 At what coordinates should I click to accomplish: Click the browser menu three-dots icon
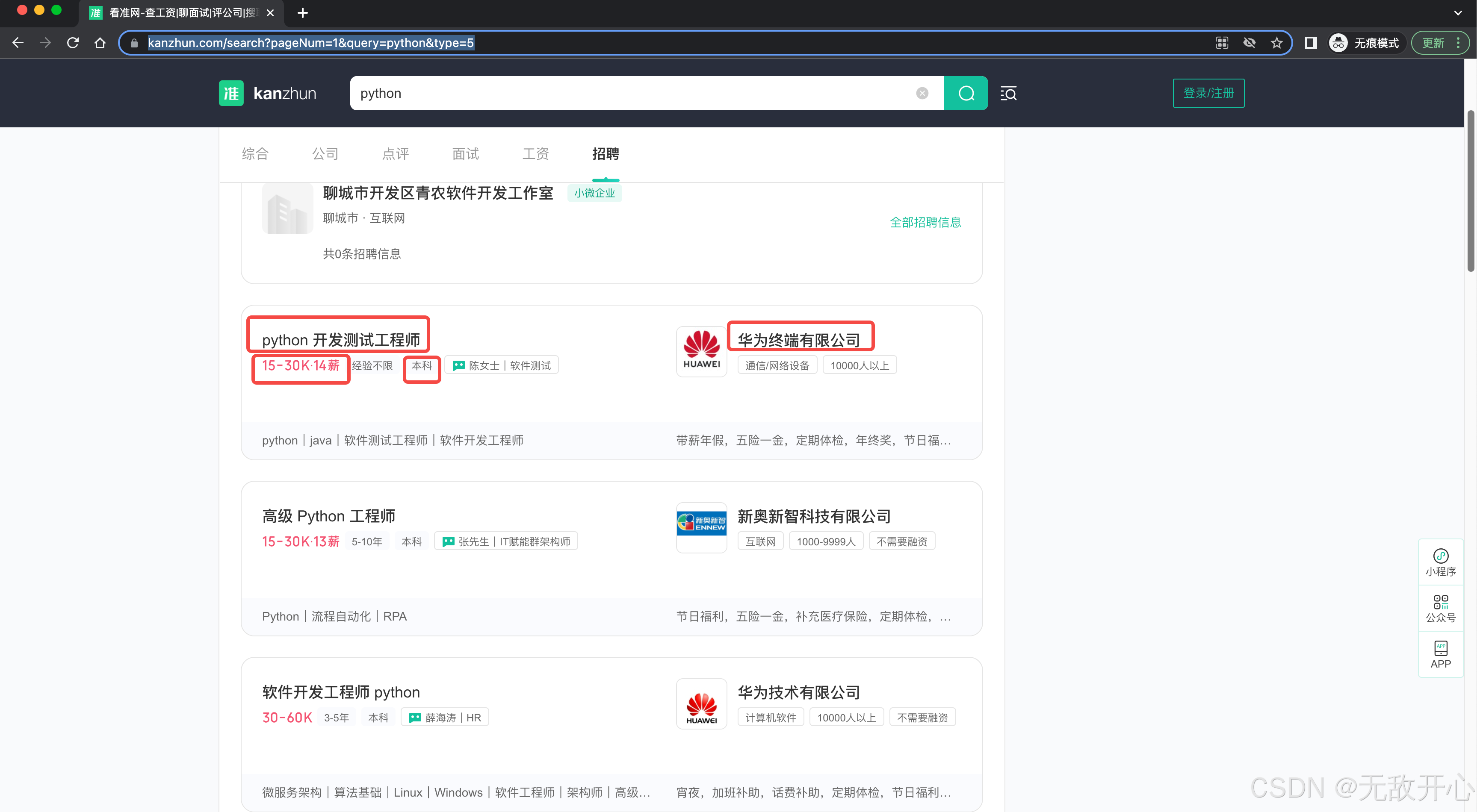tap(1458, 43)
